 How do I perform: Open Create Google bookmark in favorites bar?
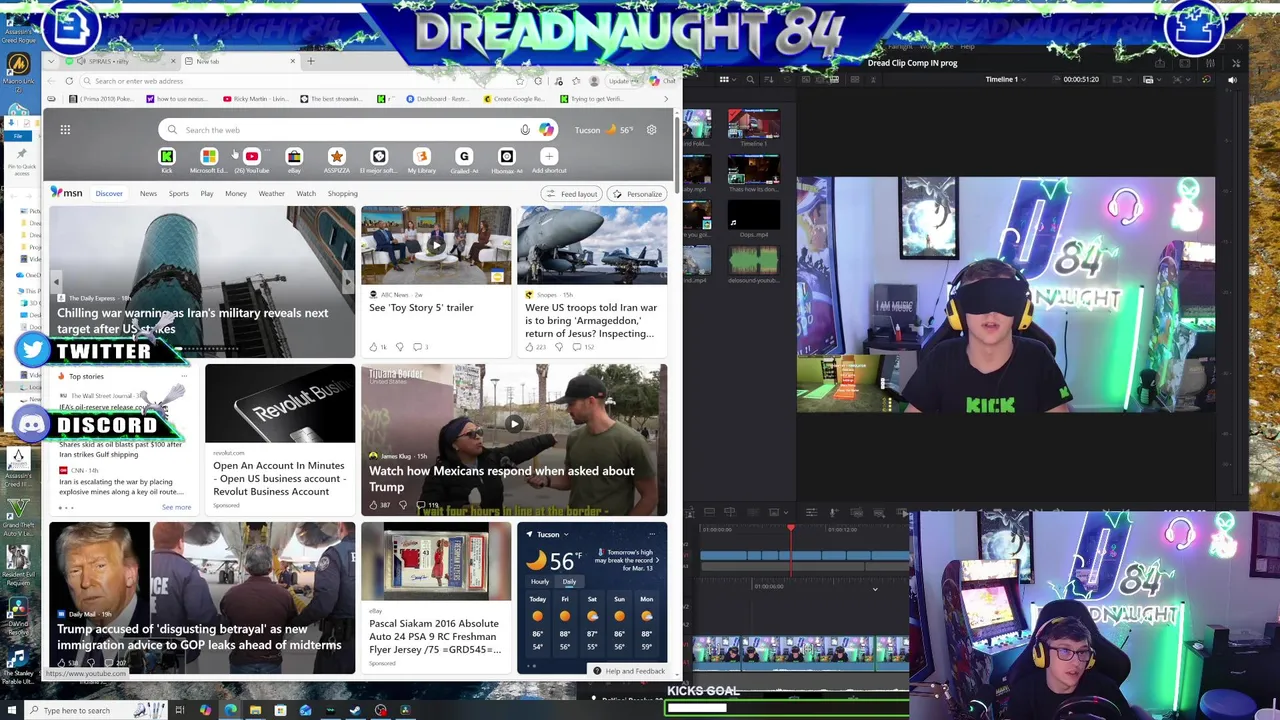click(x=514, y=99)
